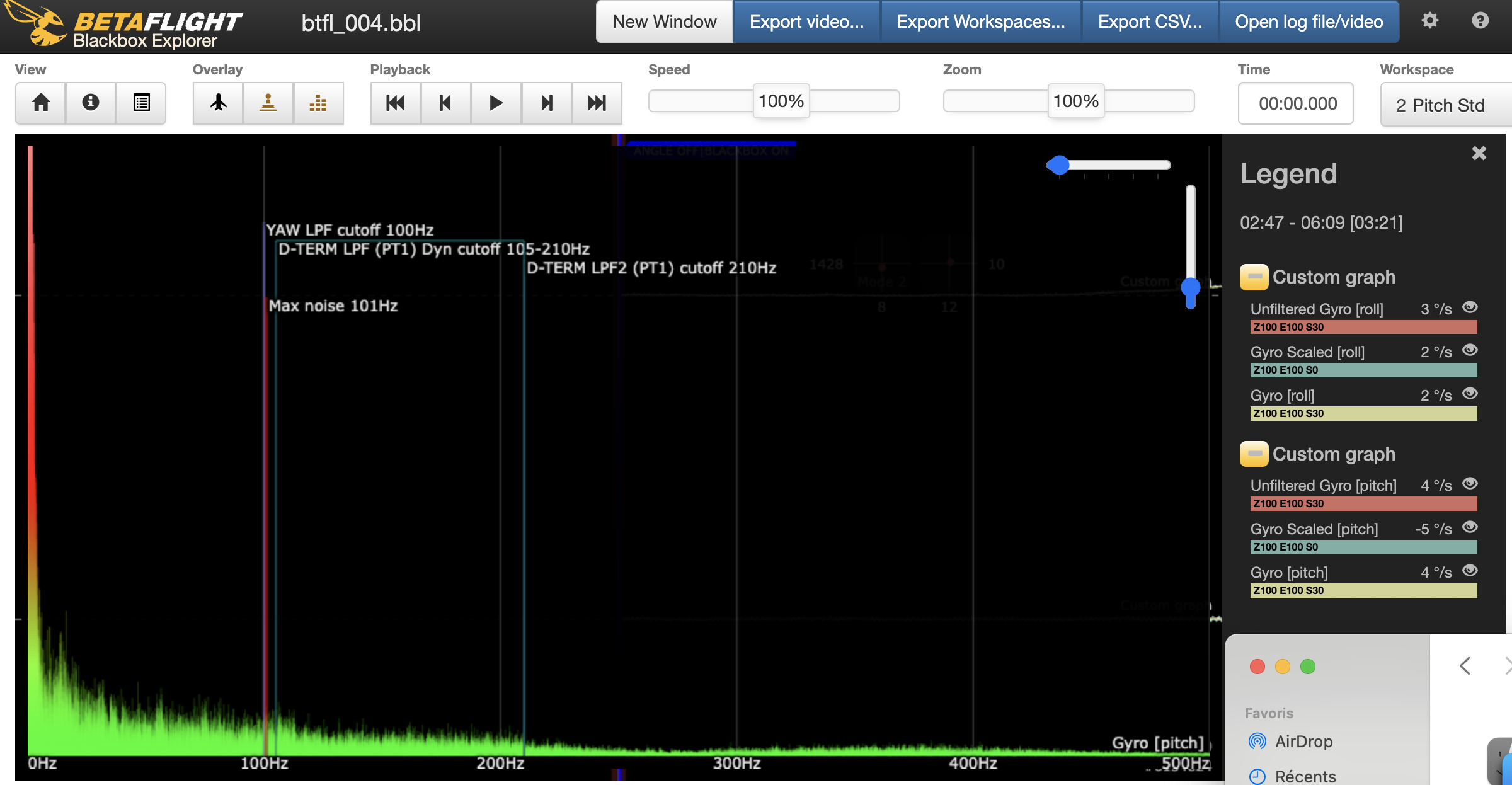The height and width of the screenshot is (785, 1512).
Task: Click the Time input field
Action: 1296,103
